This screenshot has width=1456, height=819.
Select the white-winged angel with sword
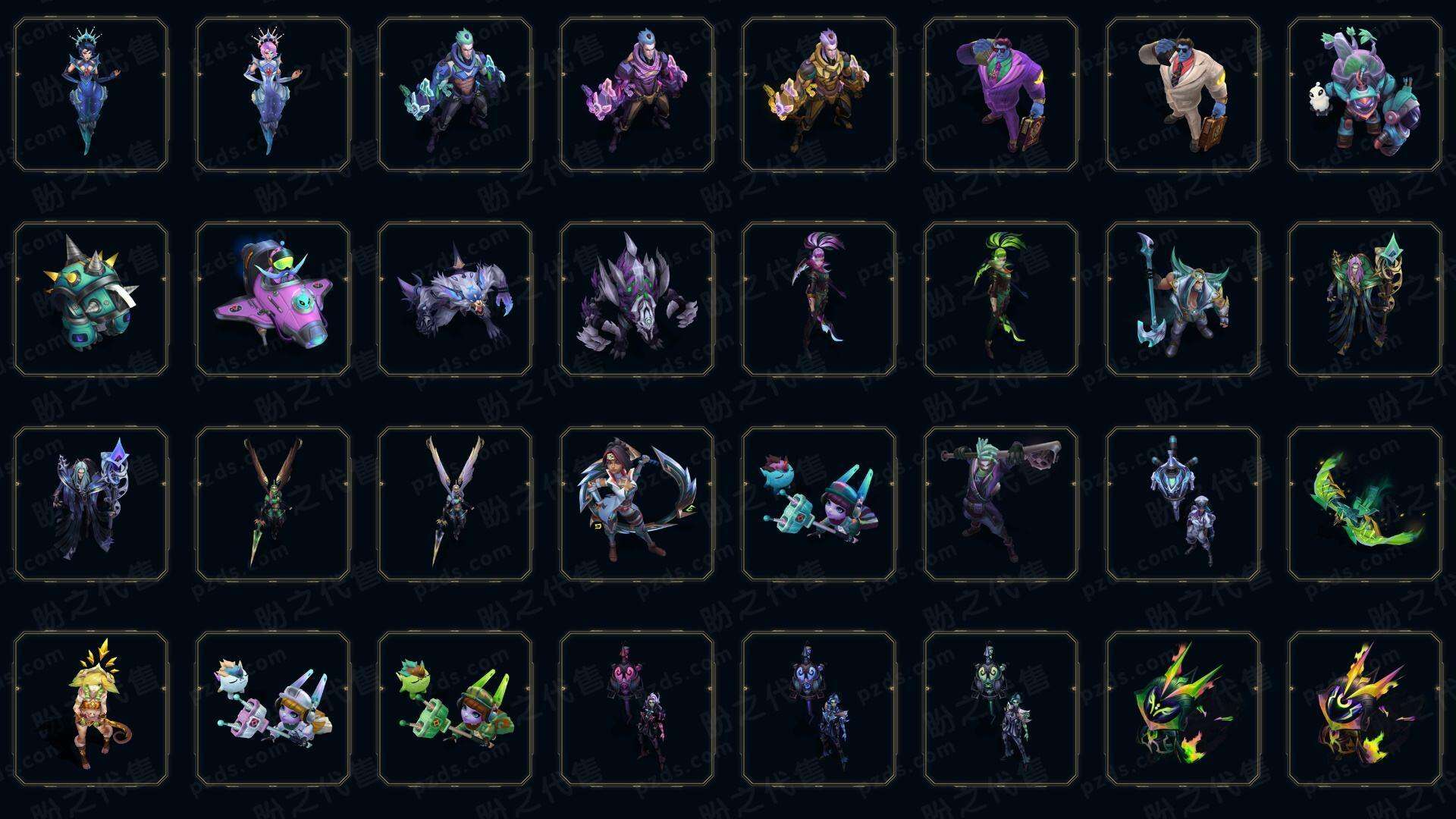pyautogui.click(x=455, y=504)
